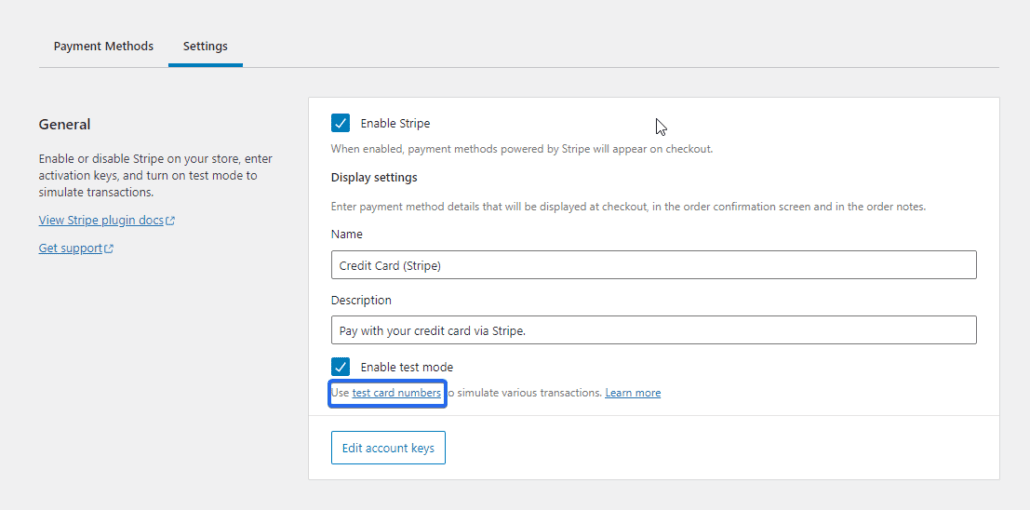This screenshot has width=1030, height=510.
Task: Click the Name field label
Action: pyautogui.click(x=346, y=234)
